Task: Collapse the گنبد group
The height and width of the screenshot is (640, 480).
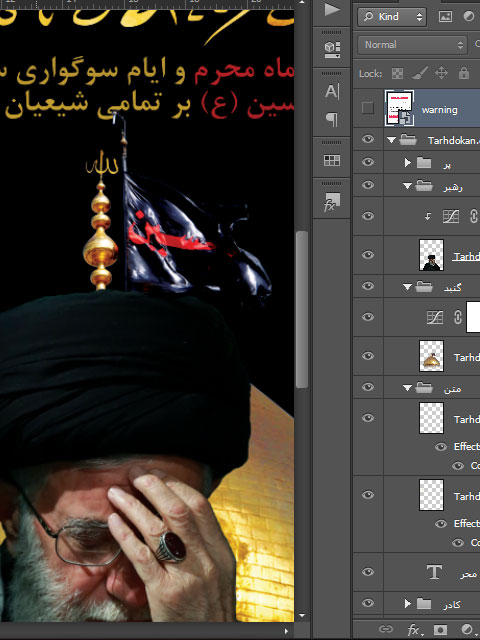Action: 407,287
